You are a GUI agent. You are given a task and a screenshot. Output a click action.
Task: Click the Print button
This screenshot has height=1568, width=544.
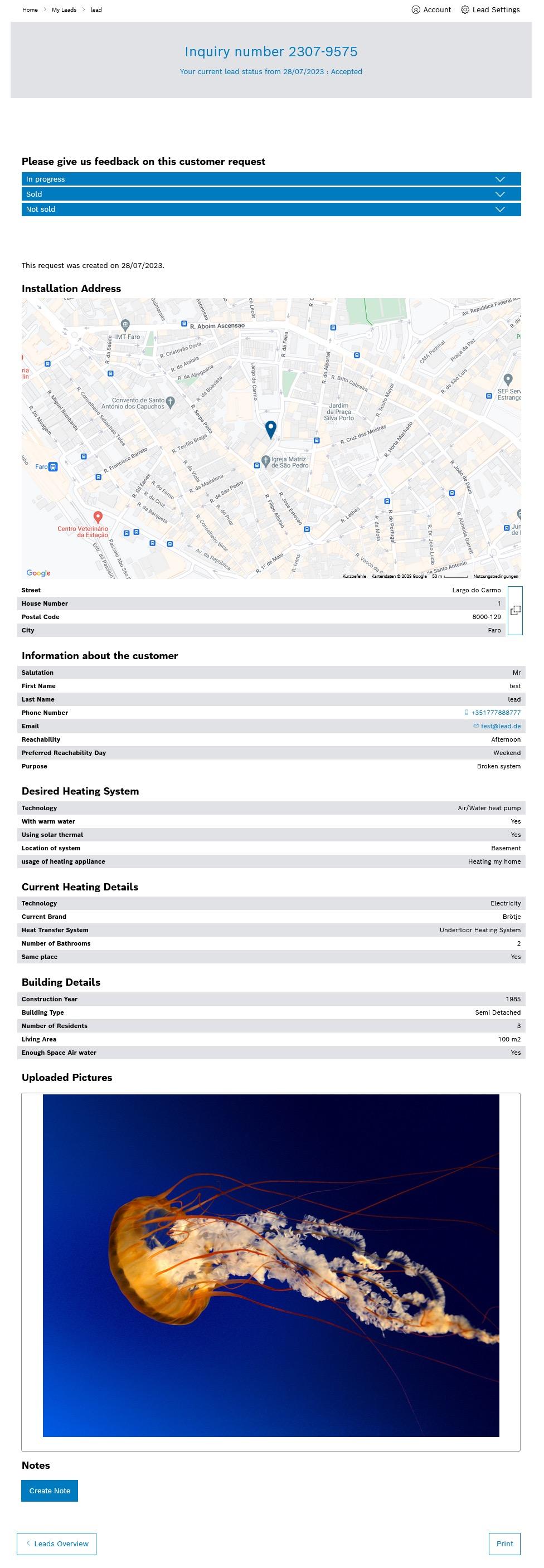pos(504,1543)
